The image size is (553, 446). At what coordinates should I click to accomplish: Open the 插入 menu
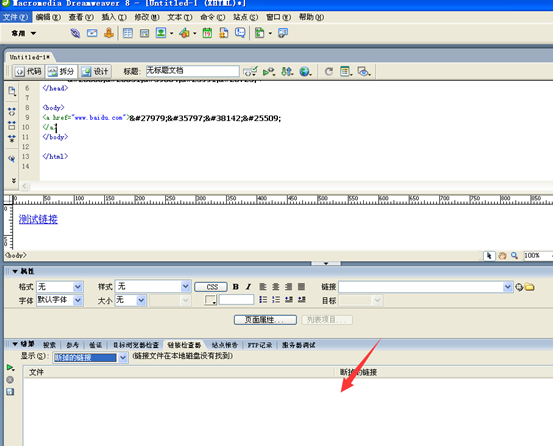point(114,17)
